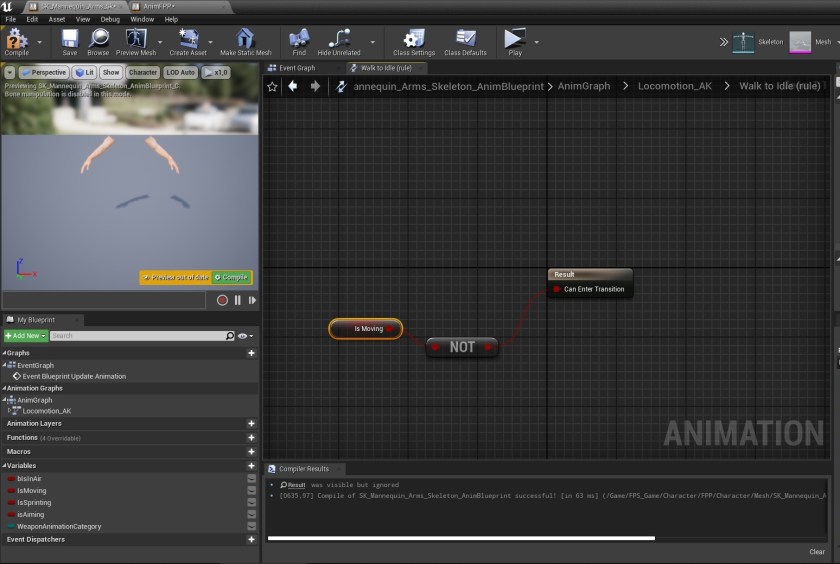Open Class Defaults
840x564 pixels.
click(465, 40)
